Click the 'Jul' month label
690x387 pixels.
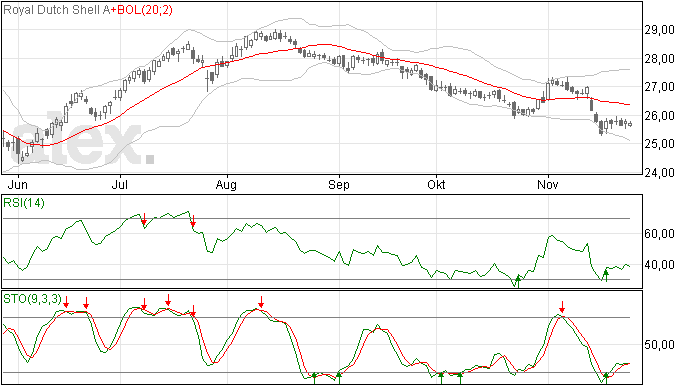pos(120,184)
